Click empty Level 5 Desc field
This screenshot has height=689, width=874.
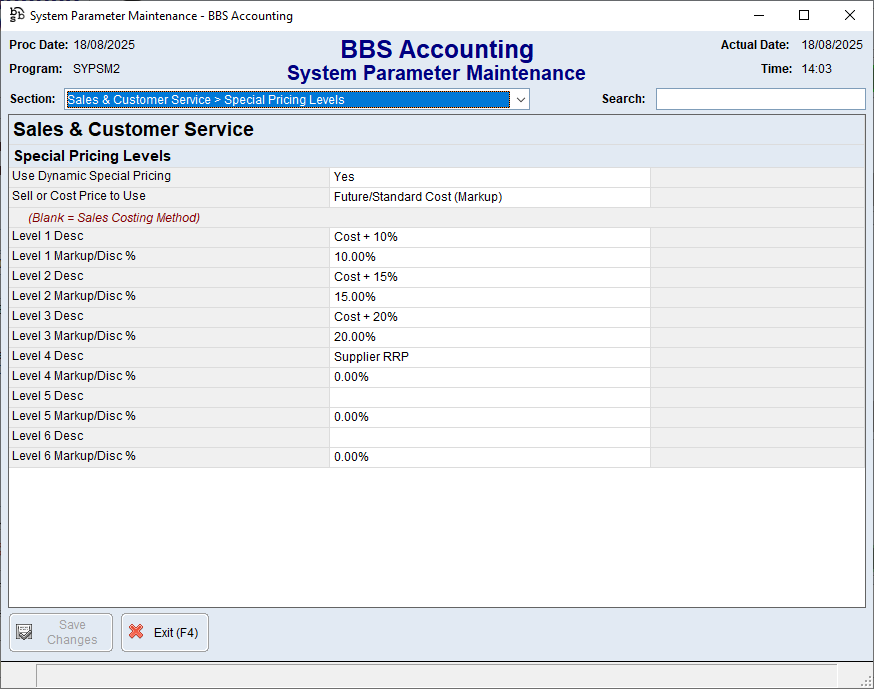(x=489, y=397)
